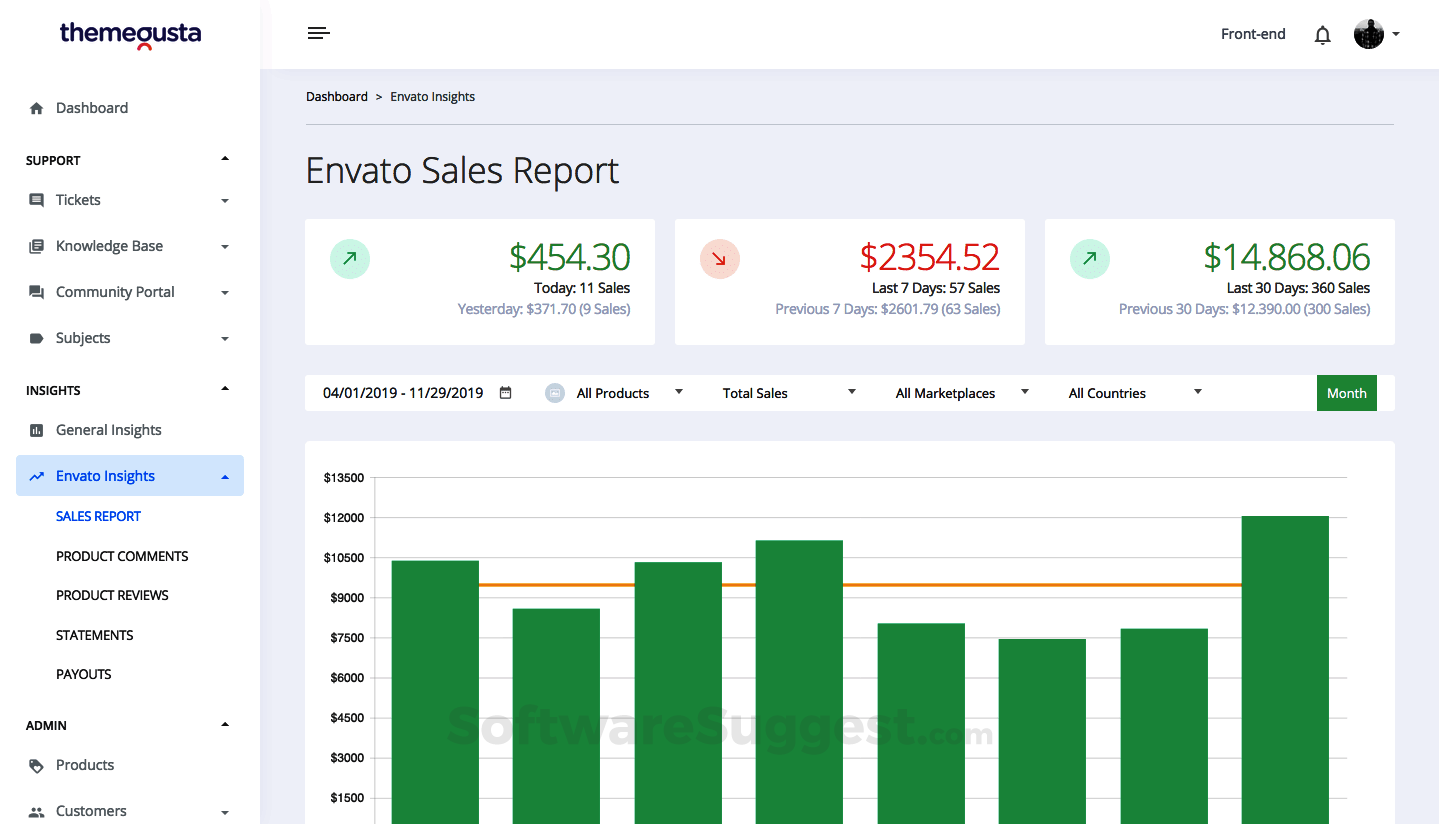The width and height of the screenshot is (1439, 824).
Task: Collapse the Envato Insights submenu arrow
Action: [225, 476]
